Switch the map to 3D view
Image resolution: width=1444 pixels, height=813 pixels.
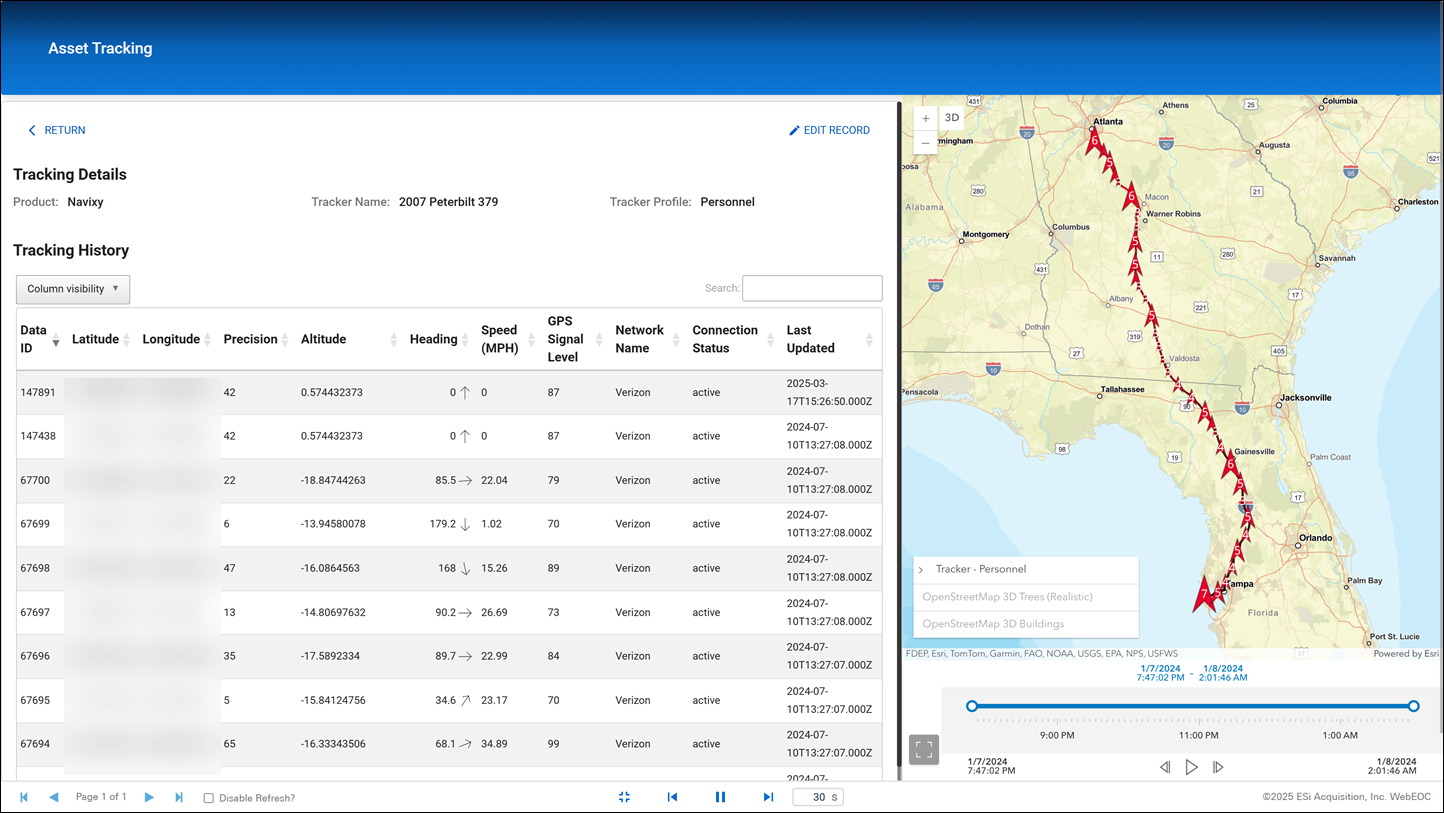click(x=951, y=117)
